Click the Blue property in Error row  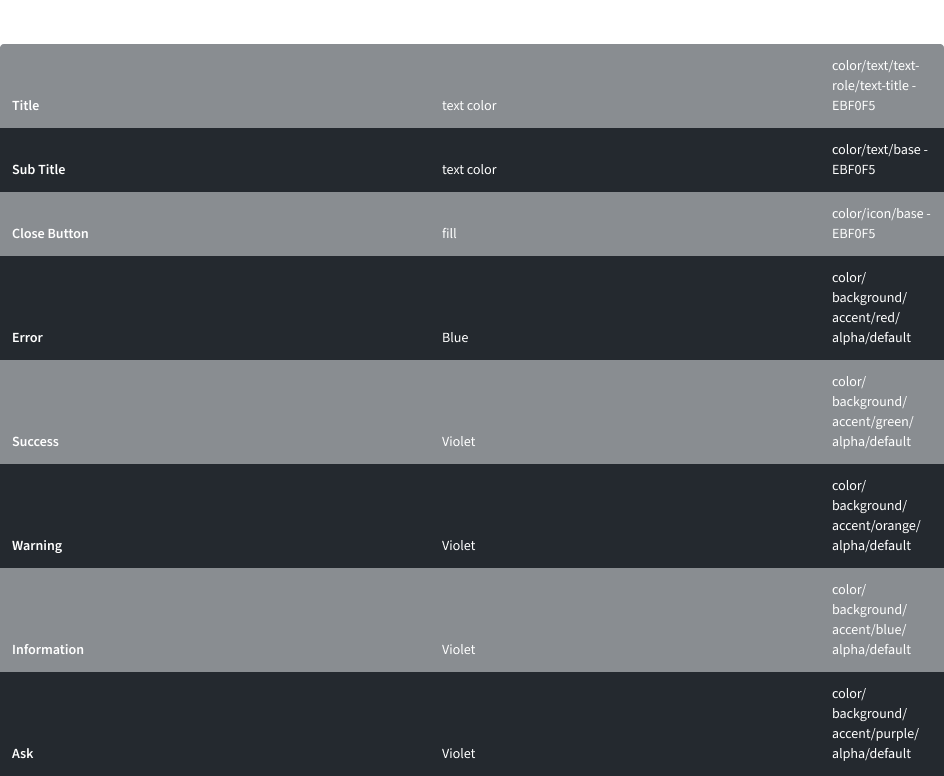(x=455, y=337)
